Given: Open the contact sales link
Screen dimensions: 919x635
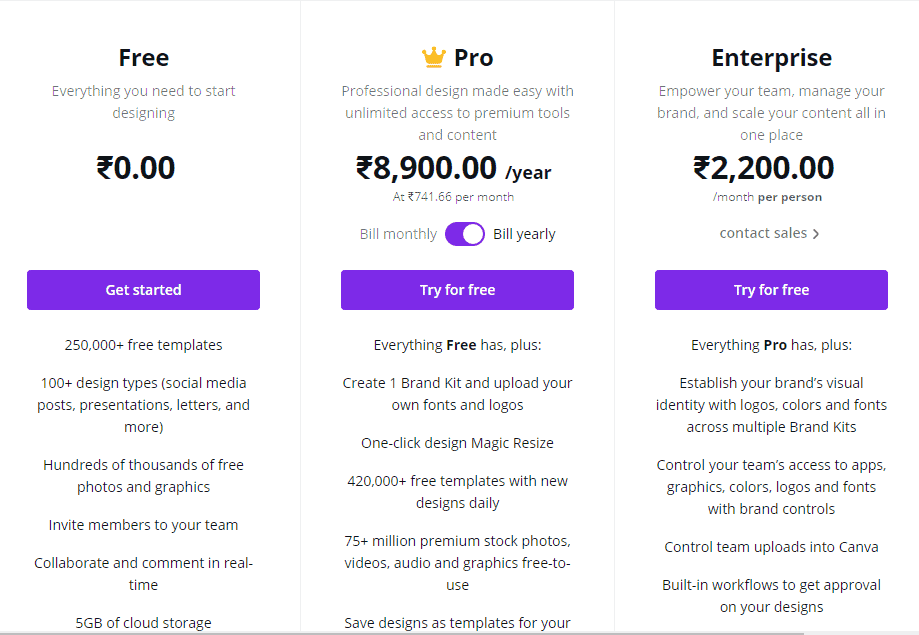Looking at the screenshot, I should (763, 233).
